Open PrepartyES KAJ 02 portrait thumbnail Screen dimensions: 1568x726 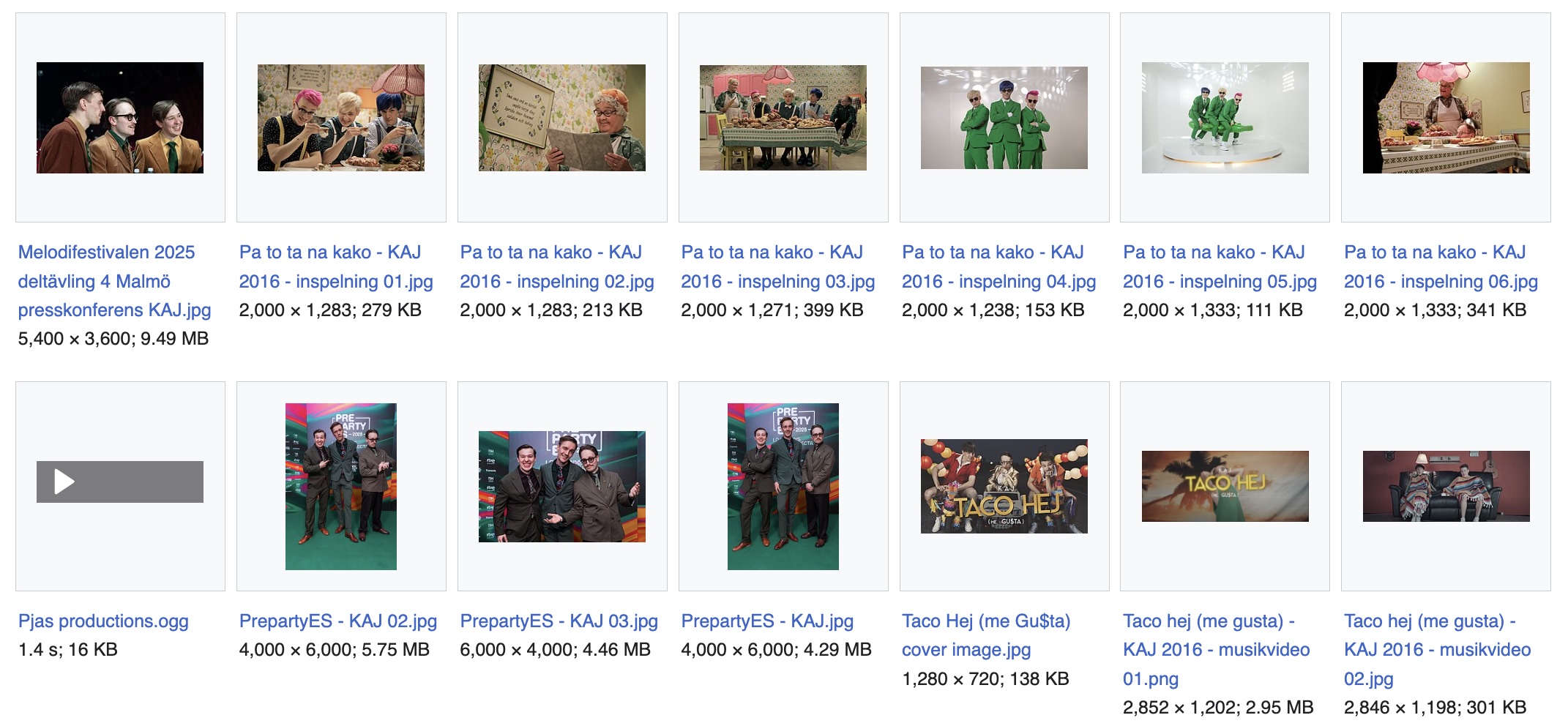(341, 487)
